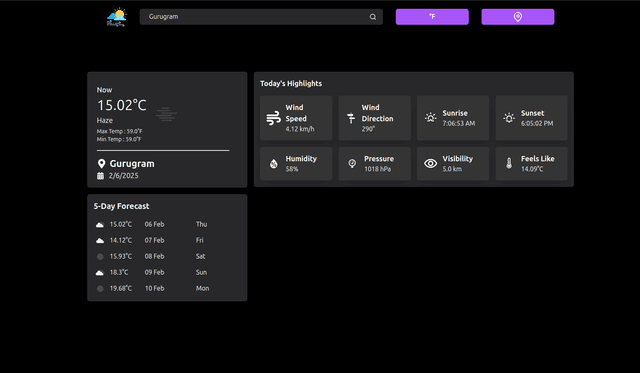This screenshot has height=373, width=640.
Task: Click the 14.09°C feels like value
Action: (532, 169)
